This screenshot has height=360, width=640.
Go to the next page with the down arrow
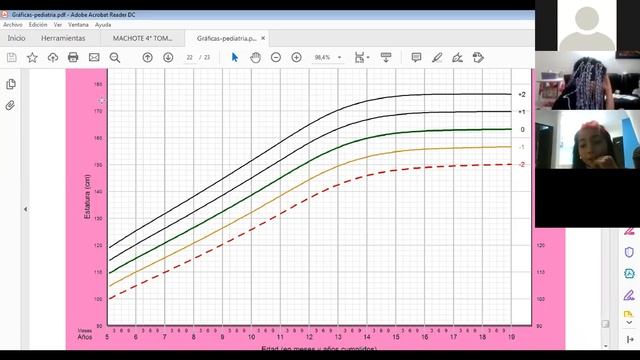tap(168, 58)
